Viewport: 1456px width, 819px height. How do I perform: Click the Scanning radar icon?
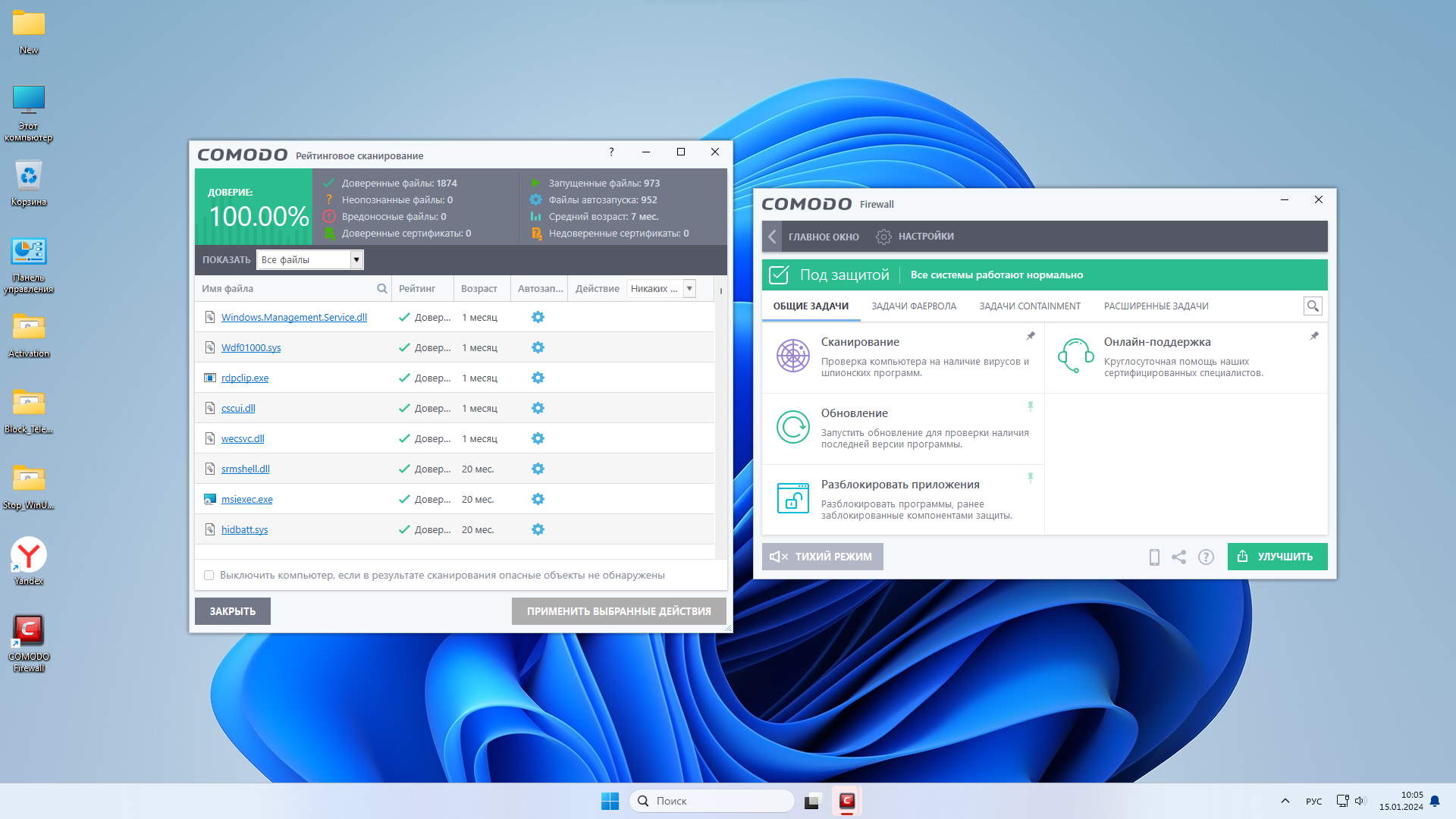click(x=792, y=356)
